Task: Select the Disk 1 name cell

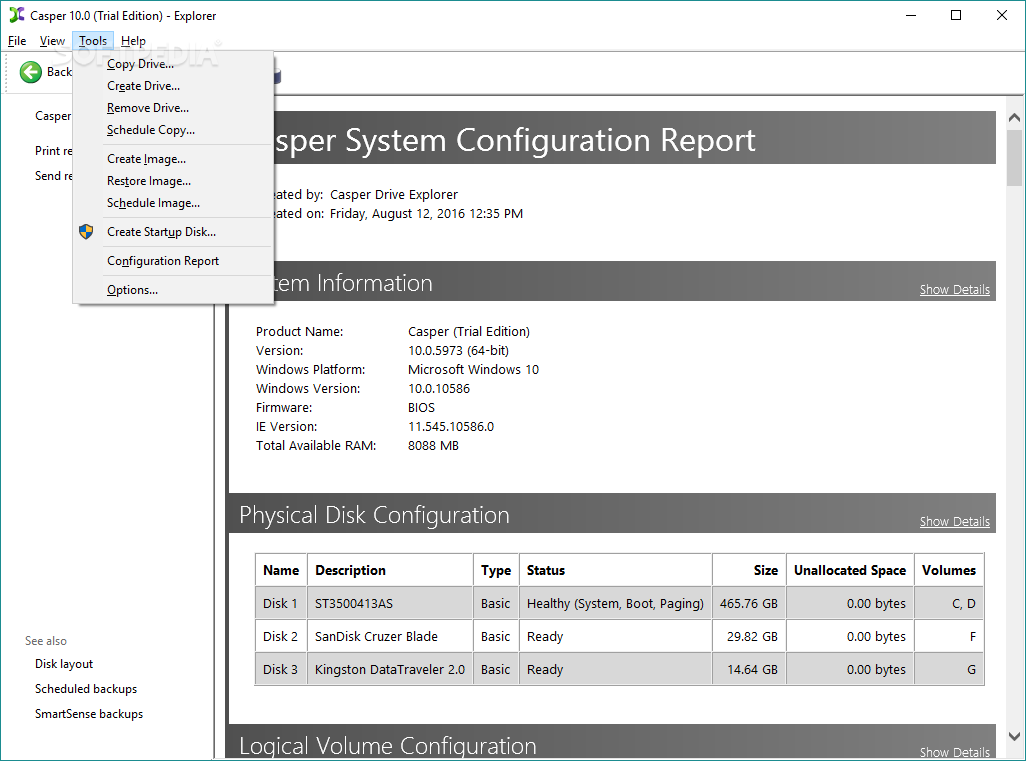Action: (x=281, y=603)
